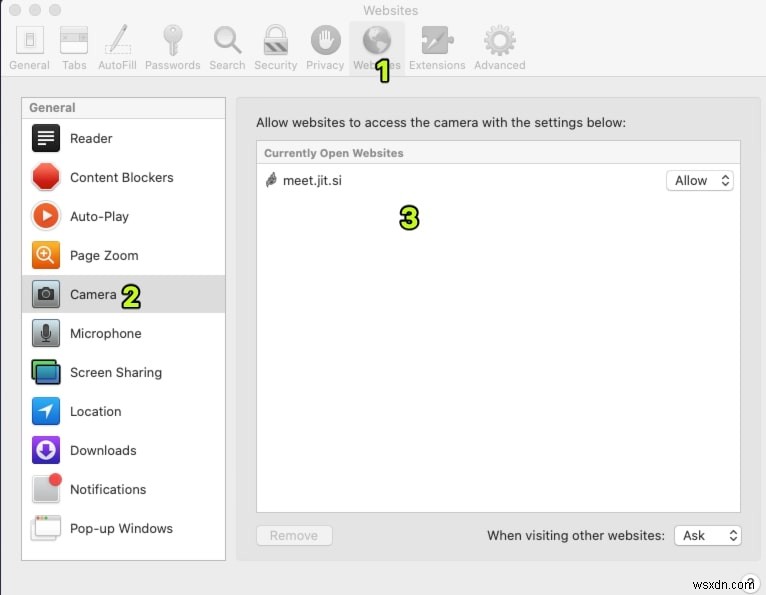Click the meet.jit.si site favicon

click(271, 180)
